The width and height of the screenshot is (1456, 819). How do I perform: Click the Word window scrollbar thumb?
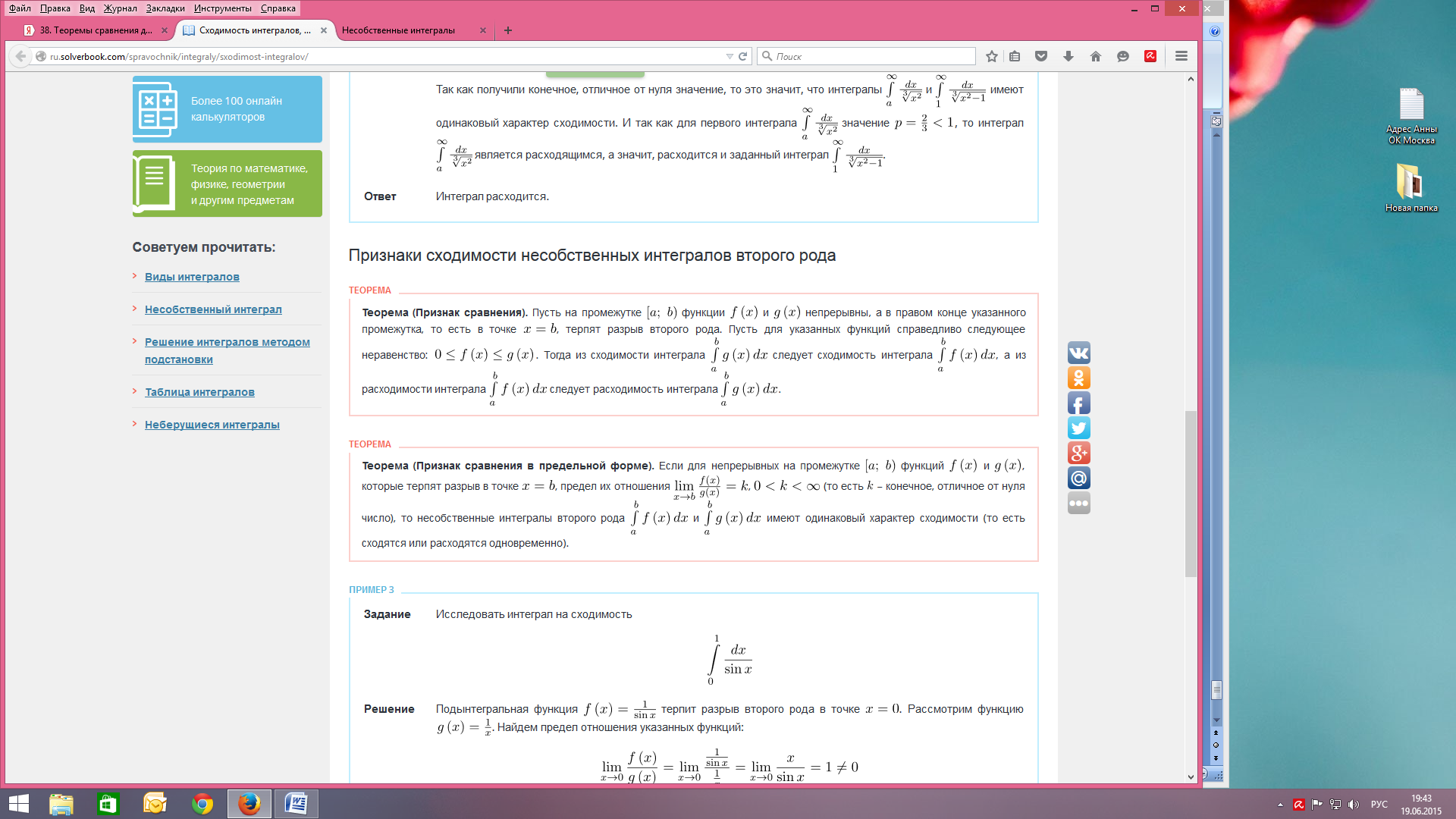1217,689
